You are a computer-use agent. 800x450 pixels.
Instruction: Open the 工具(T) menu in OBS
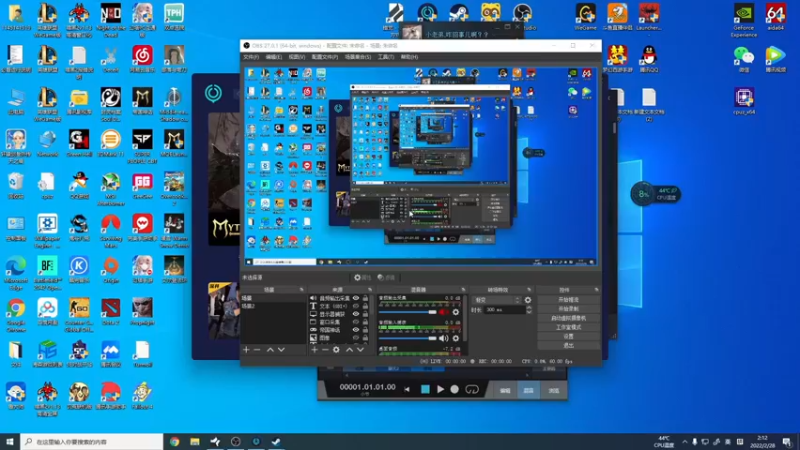click(x=386, y=57)
